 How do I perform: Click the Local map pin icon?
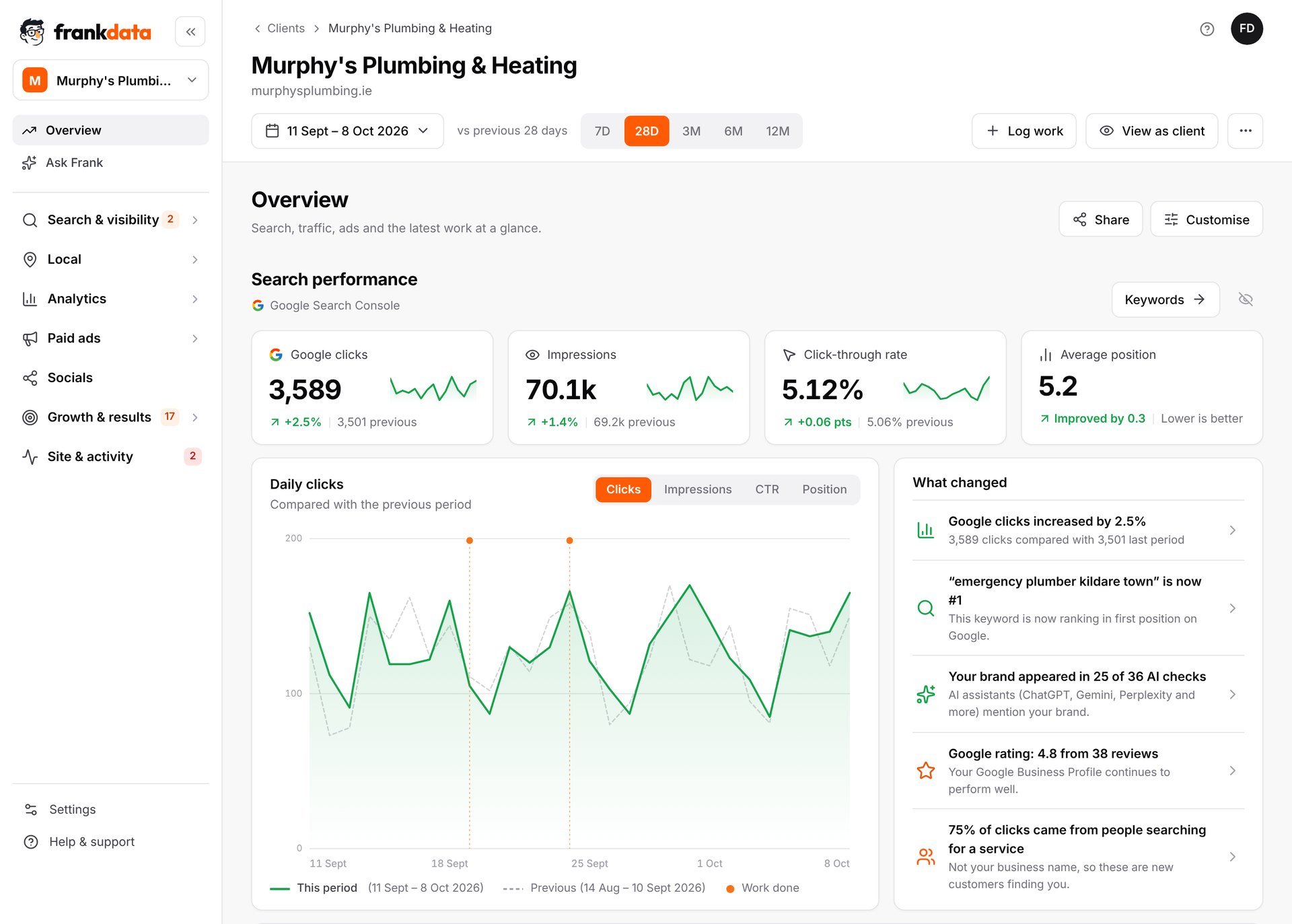30,260
